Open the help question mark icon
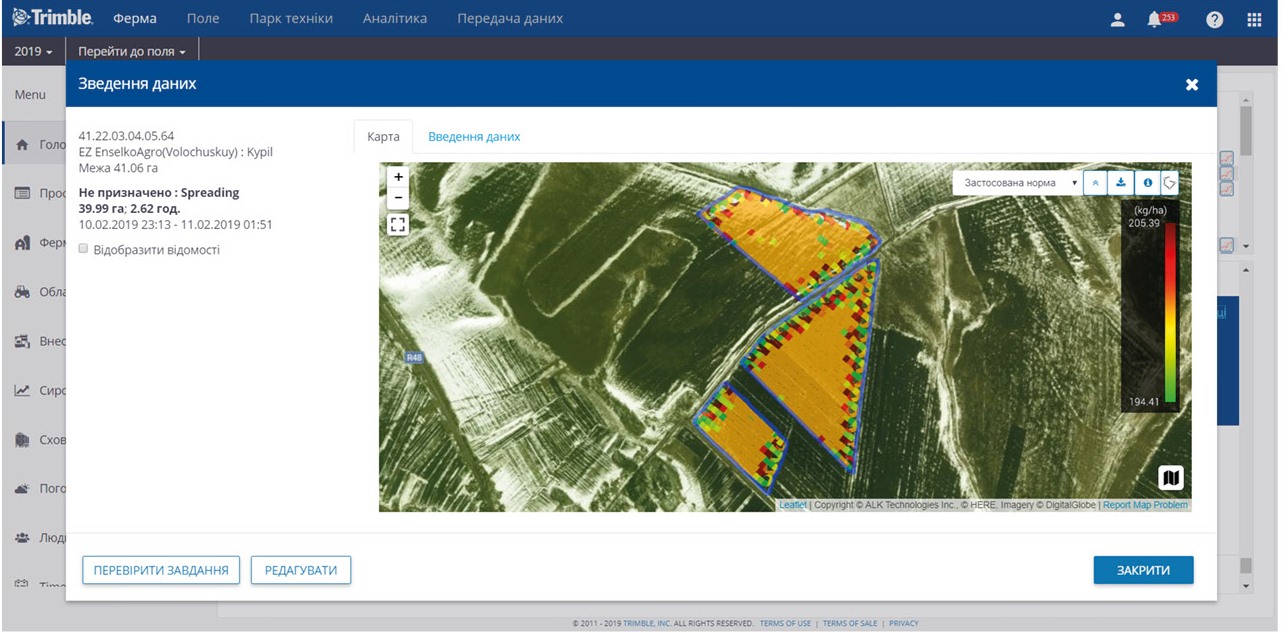 pos(1214,19)
